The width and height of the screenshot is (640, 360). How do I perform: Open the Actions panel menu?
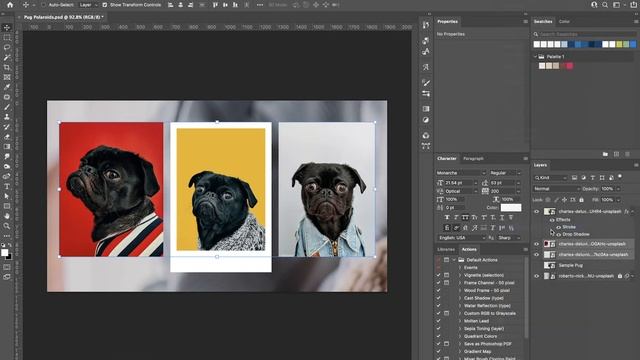pos(526,249)
